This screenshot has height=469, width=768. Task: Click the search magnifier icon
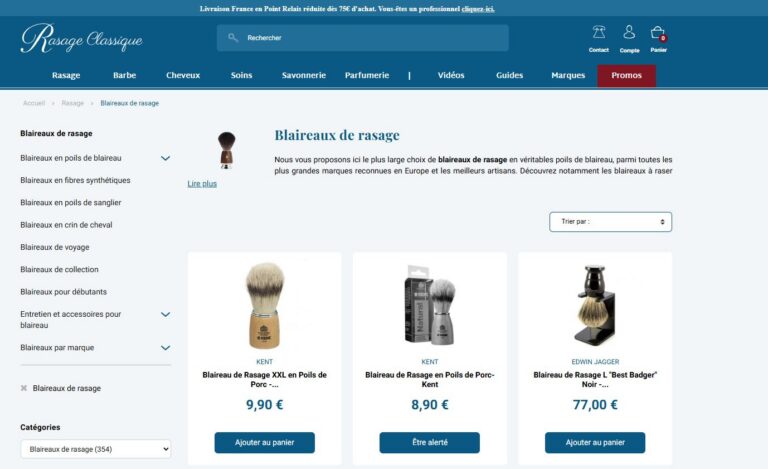(233, 38)
